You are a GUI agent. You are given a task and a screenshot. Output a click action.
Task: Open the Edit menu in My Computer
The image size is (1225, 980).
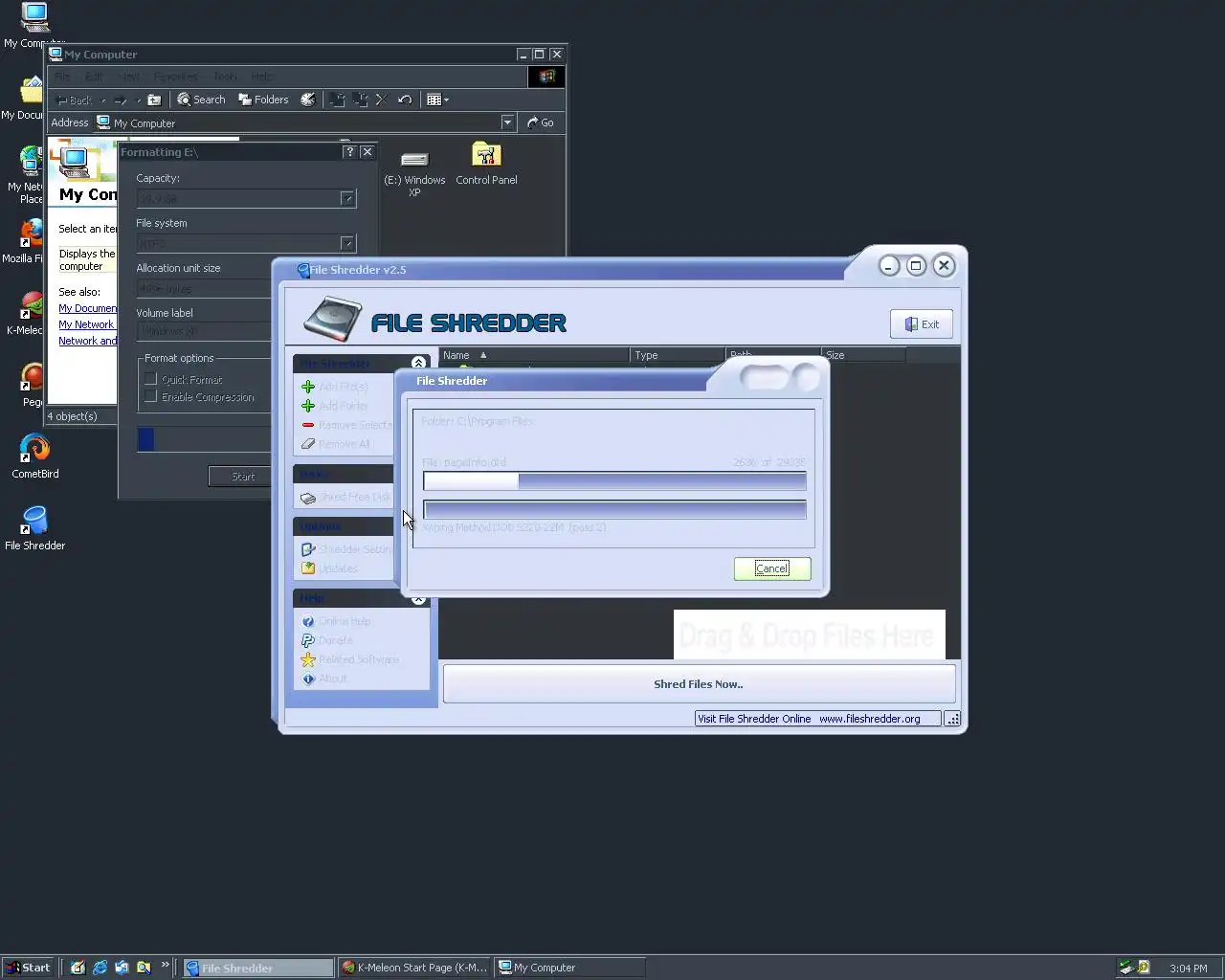coord(93,77)
